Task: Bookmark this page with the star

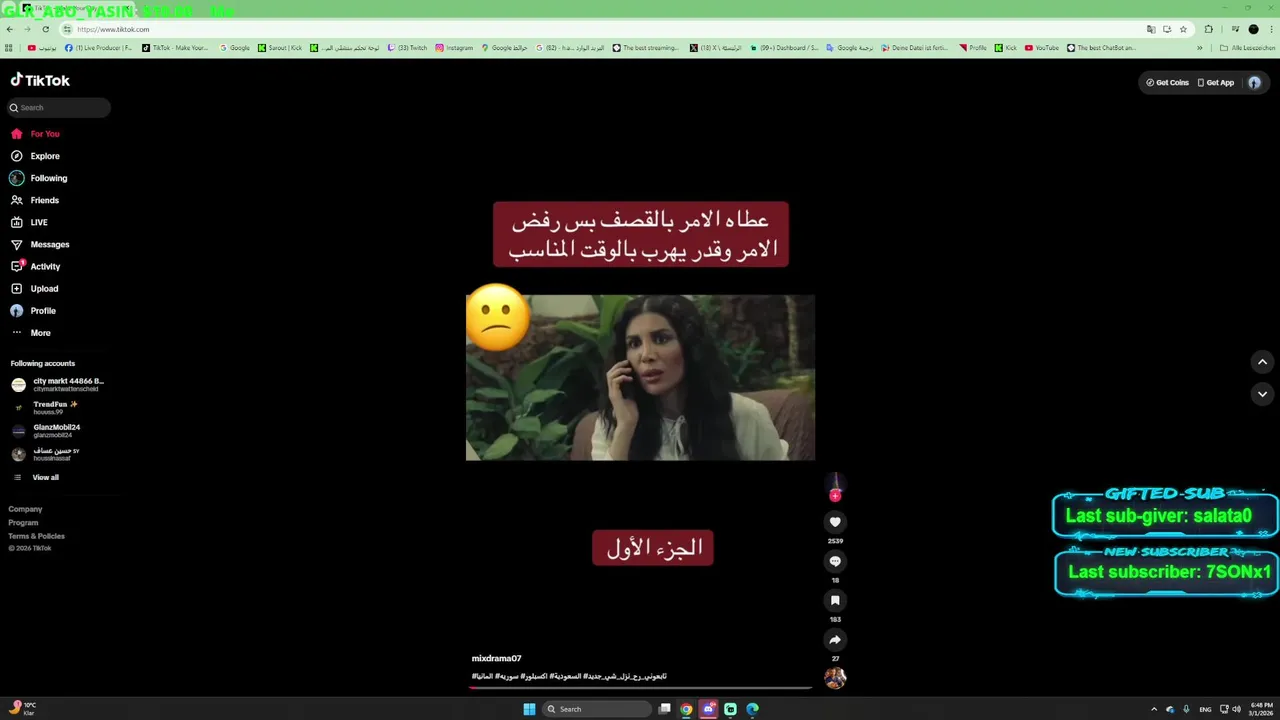Action: (1183, 29)
